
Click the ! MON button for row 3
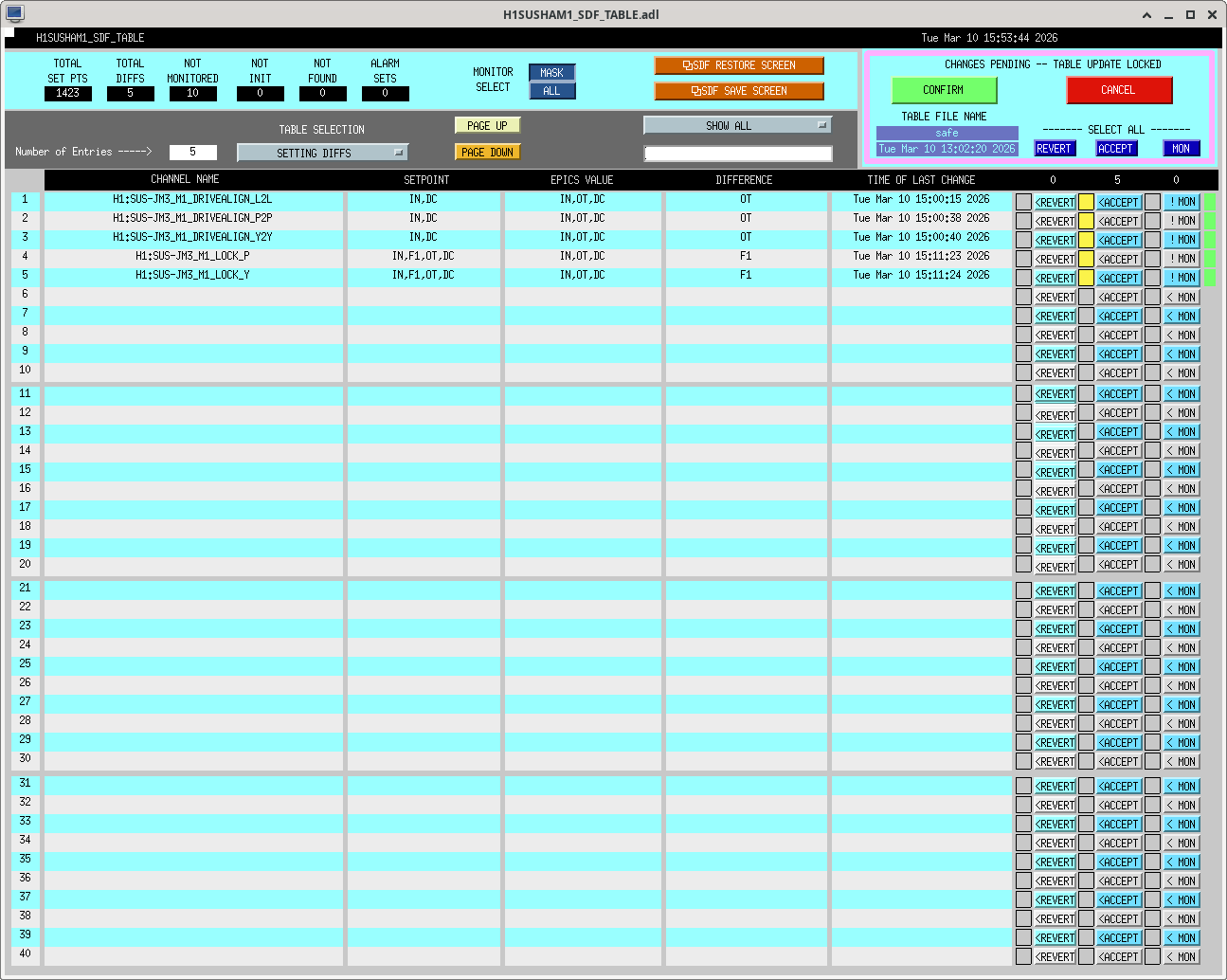click(x=1182, y=240)
